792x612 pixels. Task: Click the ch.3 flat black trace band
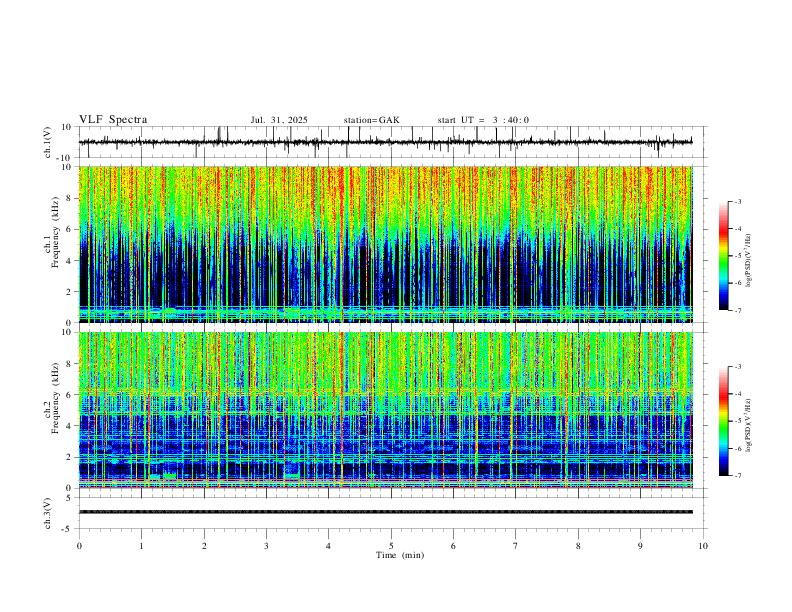385,512
